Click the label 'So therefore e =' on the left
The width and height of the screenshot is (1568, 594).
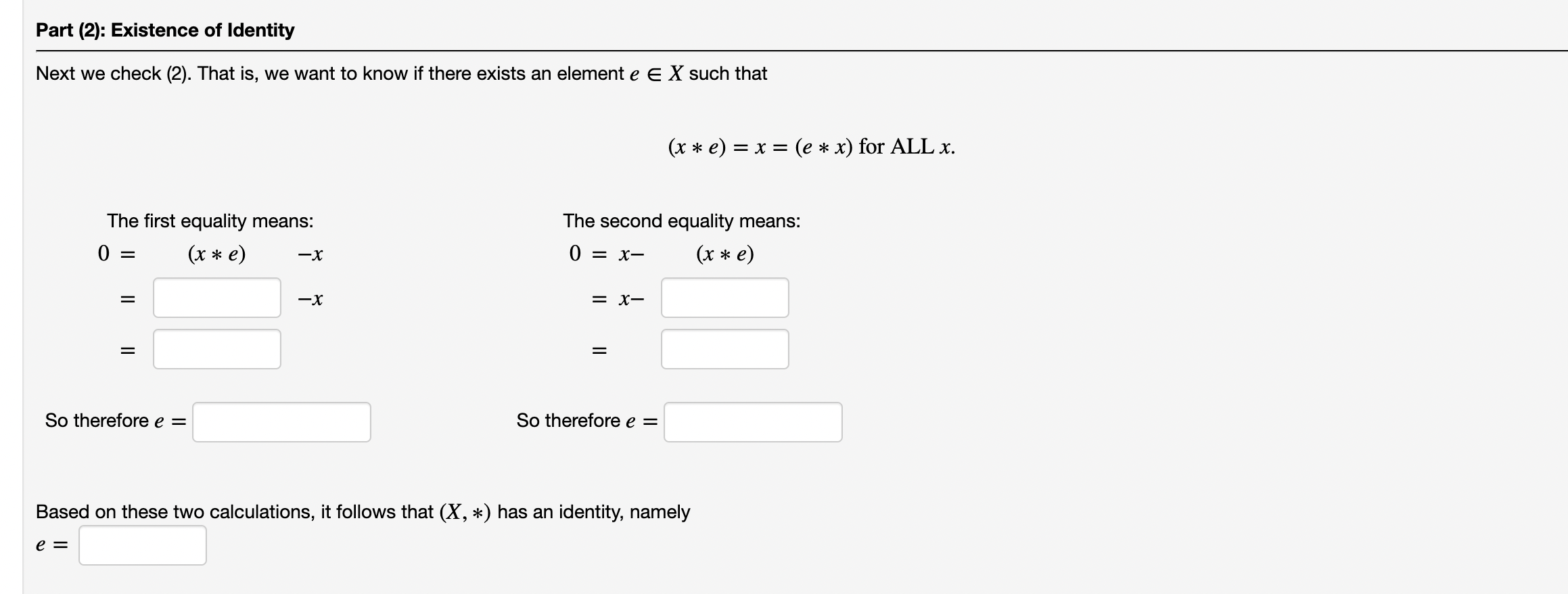coord(114,420)
